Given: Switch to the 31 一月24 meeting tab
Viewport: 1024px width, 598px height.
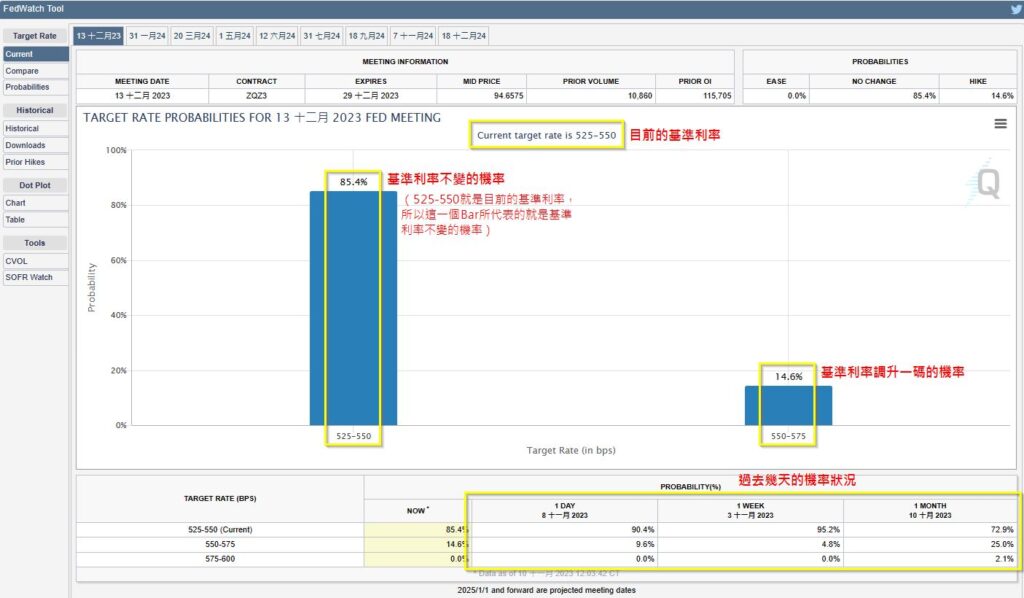Looking at the screenshot, I should (147, 36).
